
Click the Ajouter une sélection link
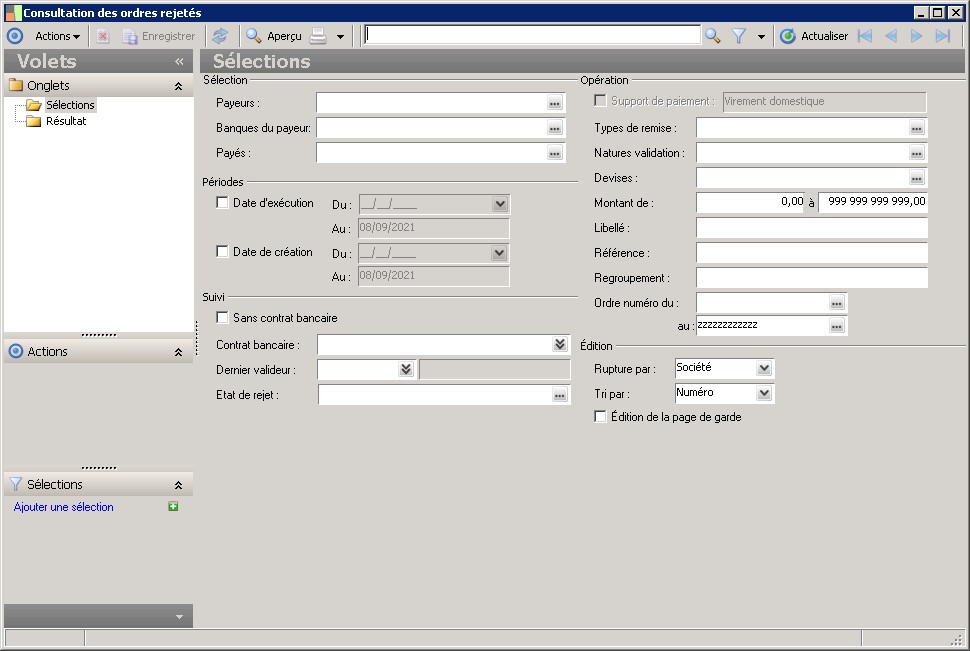tap(64, 507)
